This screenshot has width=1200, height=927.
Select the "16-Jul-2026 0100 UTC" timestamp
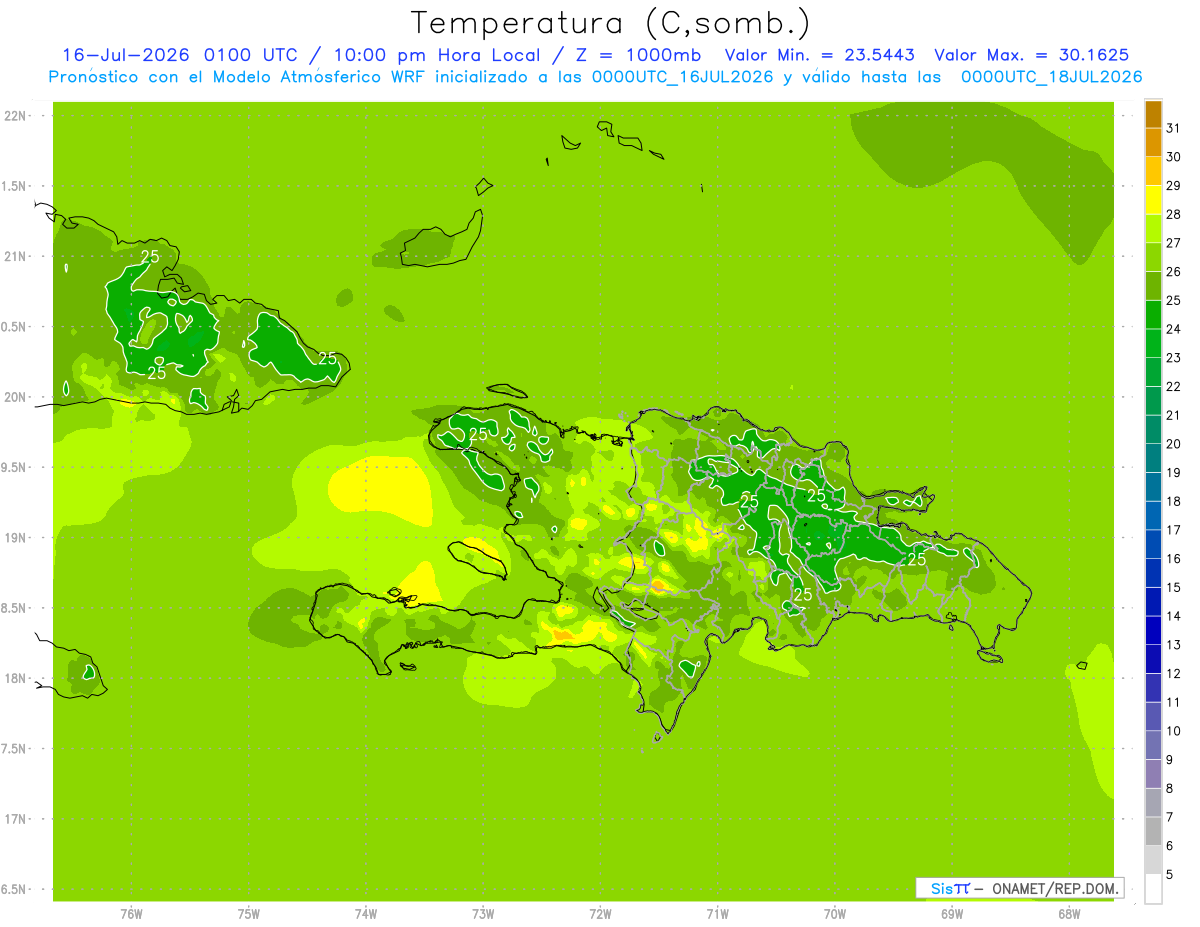pyautogui.click(x=179, y=55)
